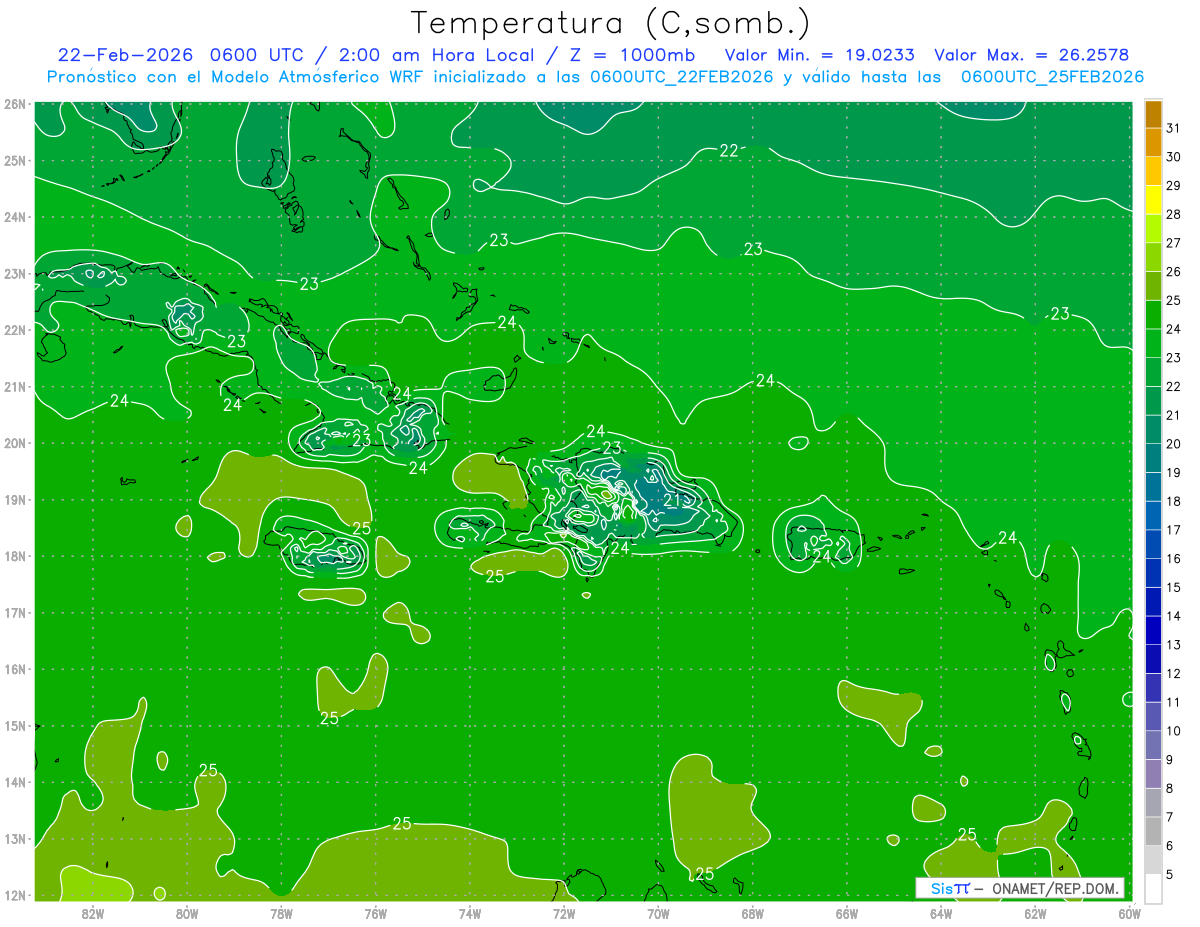Image resolution: width=1200 pixels, height=927 pixels.
Task: Click the colorbar tick label 16
Action: [1174, 558]
